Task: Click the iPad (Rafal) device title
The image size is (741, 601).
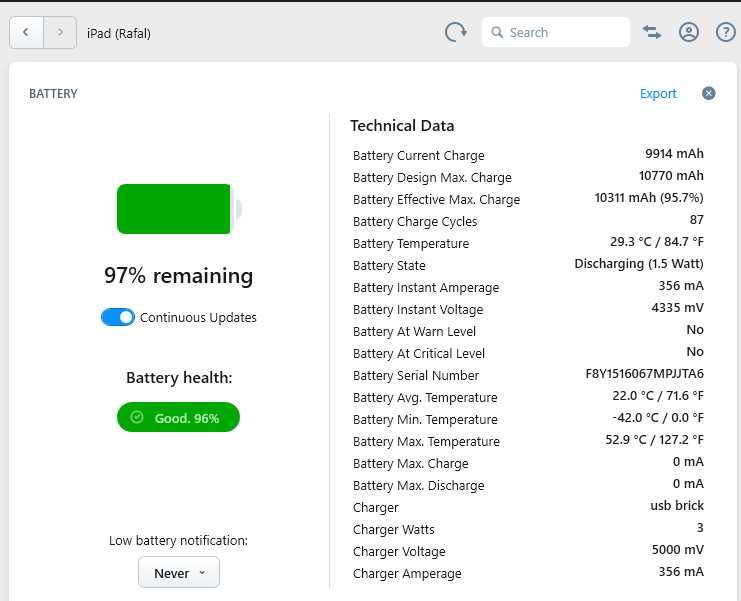Action: coord(119,33)
